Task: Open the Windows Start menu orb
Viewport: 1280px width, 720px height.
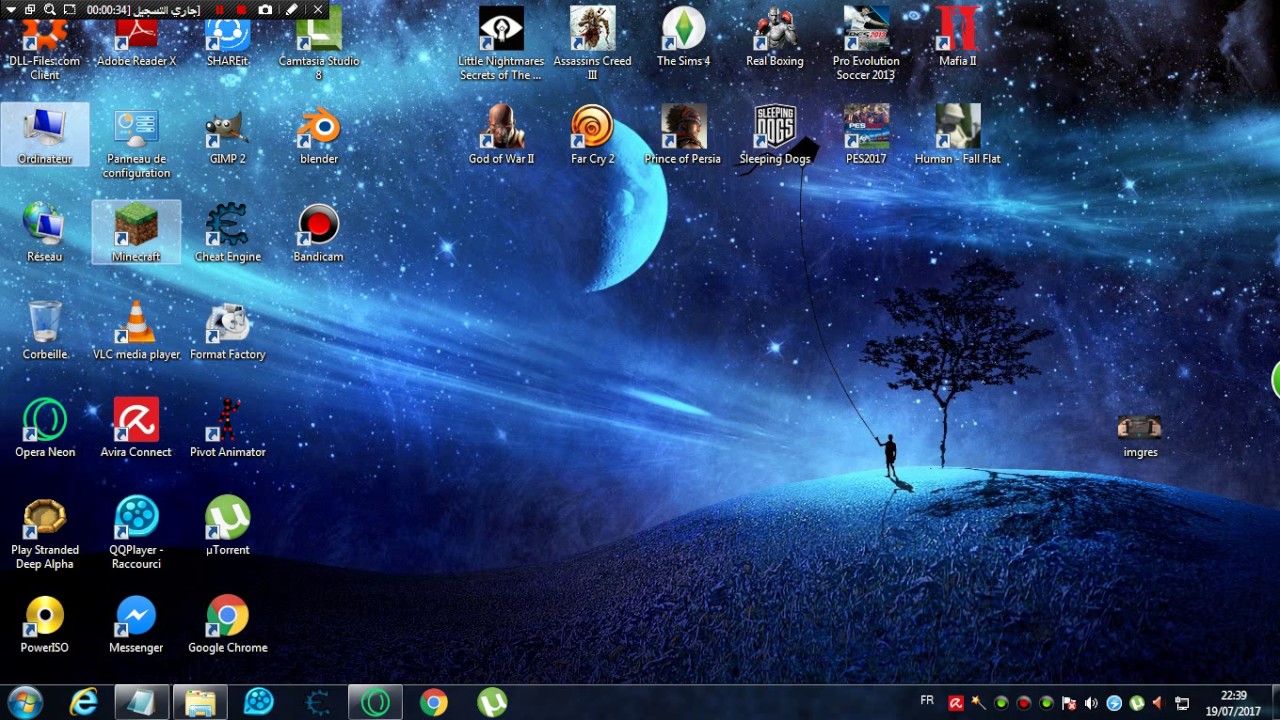Action: tap(24, 702)
